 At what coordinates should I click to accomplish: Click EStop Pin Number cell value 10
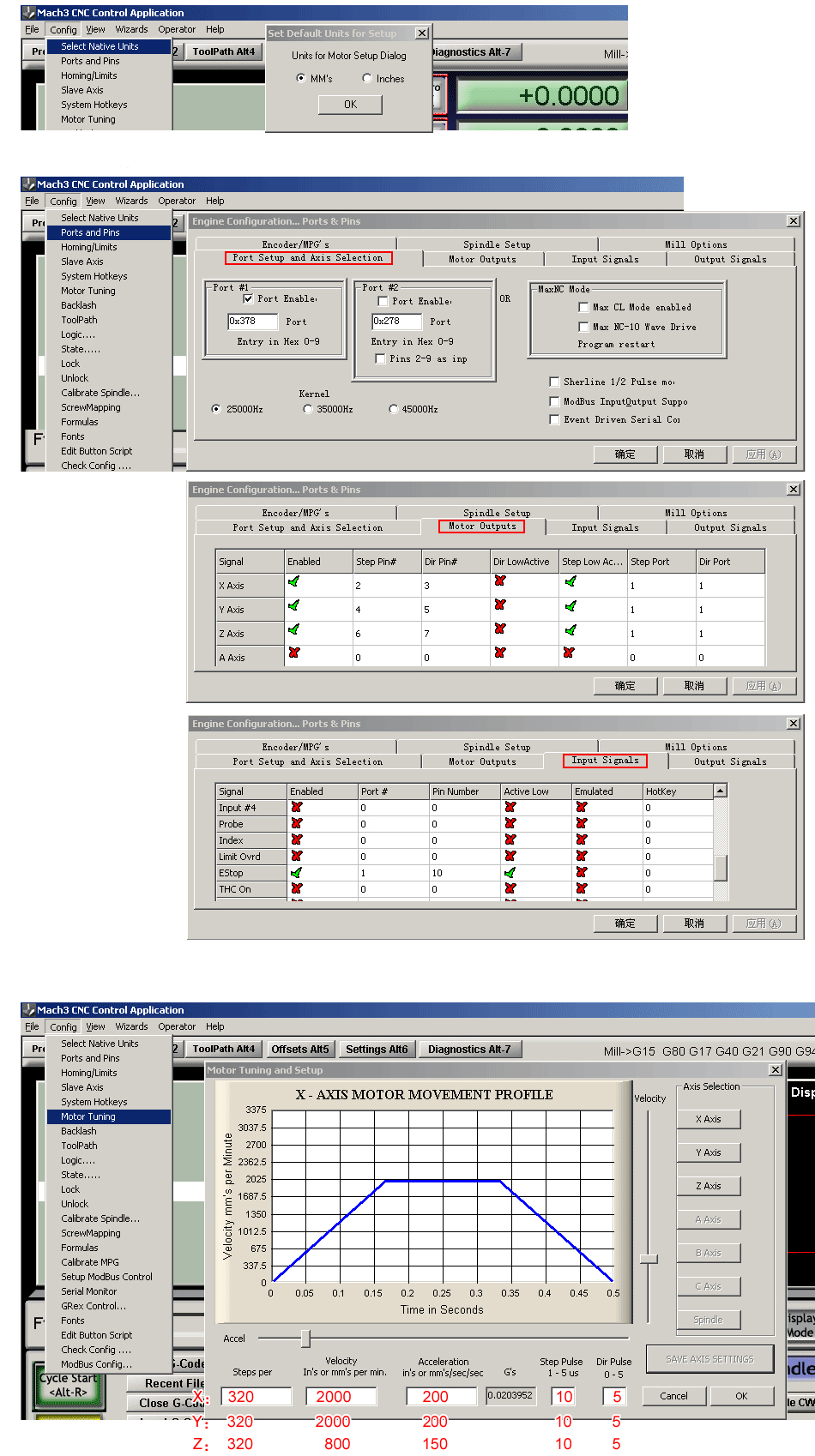465,873
